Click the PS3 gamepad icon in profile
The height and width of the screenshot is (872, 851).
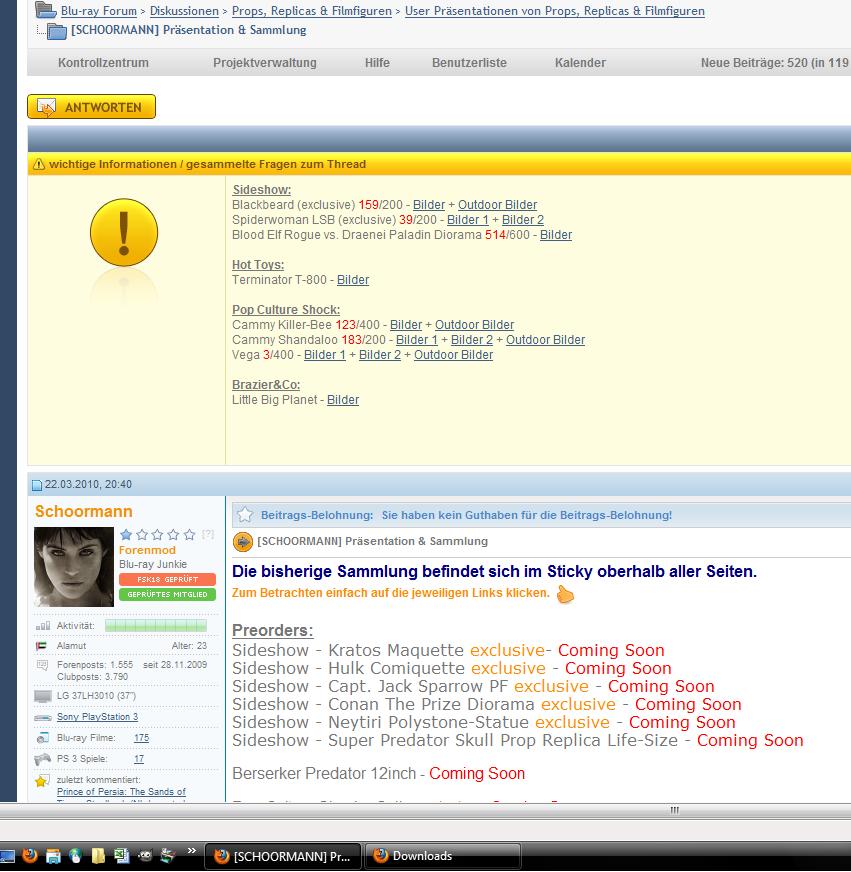coord(43,759)
